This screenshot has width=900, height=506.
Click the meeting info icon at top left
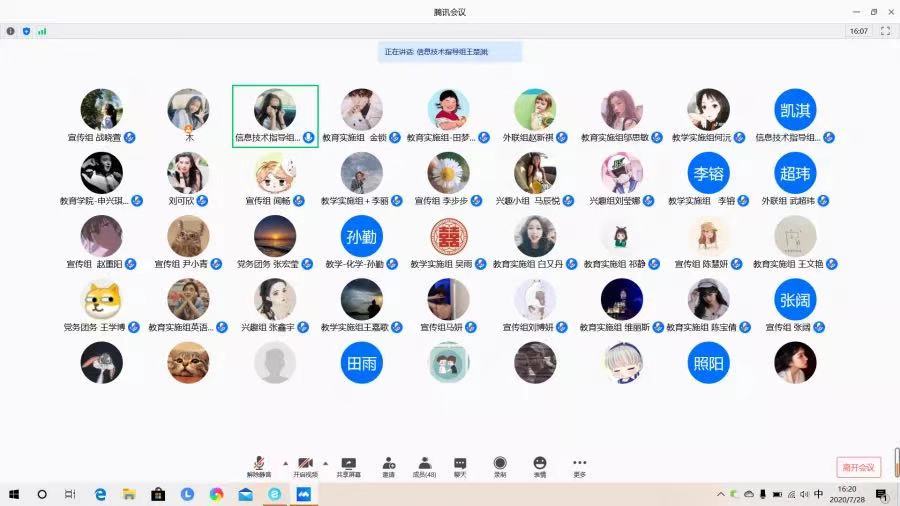(x=11, y=31)
